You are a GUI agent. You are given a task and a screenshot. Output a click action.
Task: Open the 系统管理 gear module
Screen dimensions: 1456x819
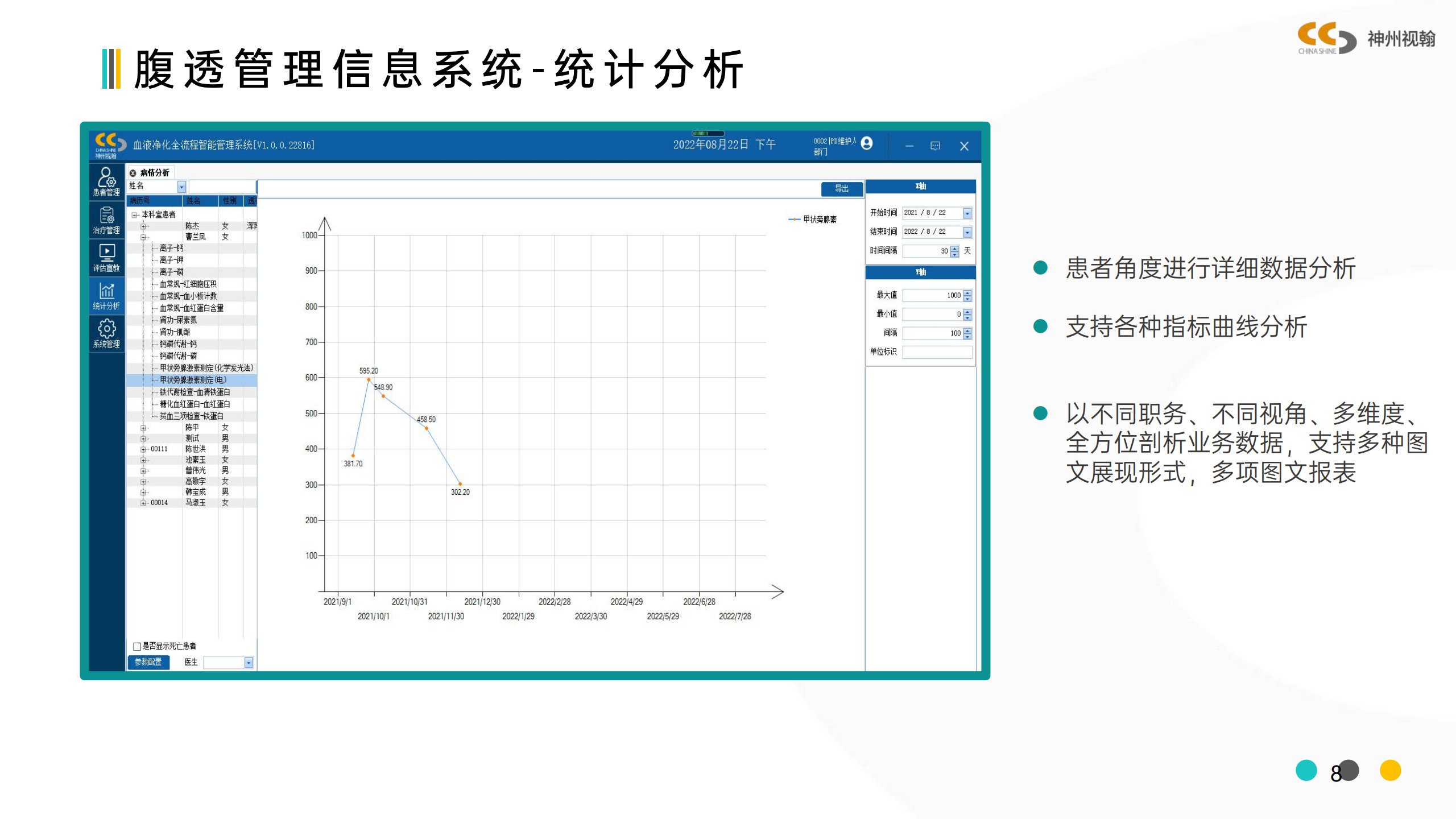[106, 334]
